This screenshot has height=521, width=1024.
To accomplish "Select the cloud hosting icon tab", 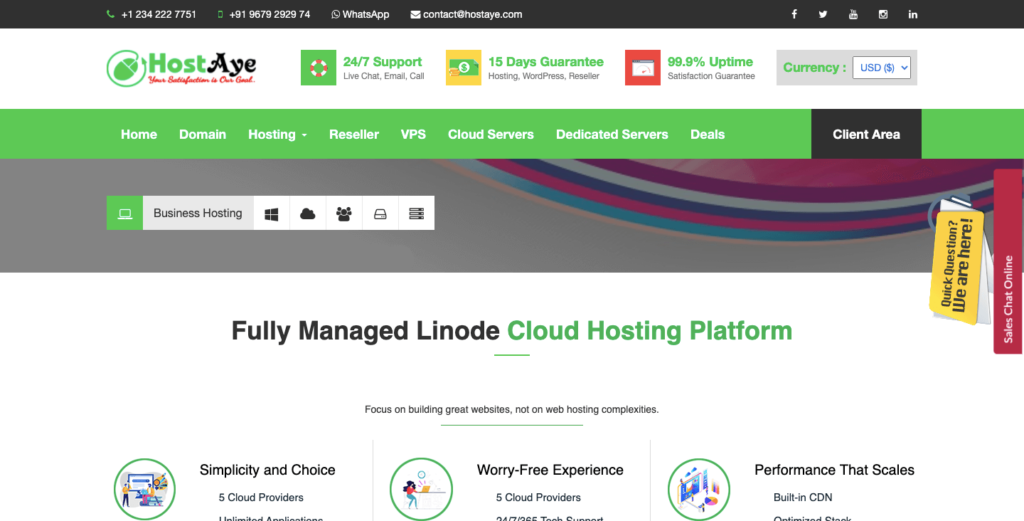I will tap(308, 213).
